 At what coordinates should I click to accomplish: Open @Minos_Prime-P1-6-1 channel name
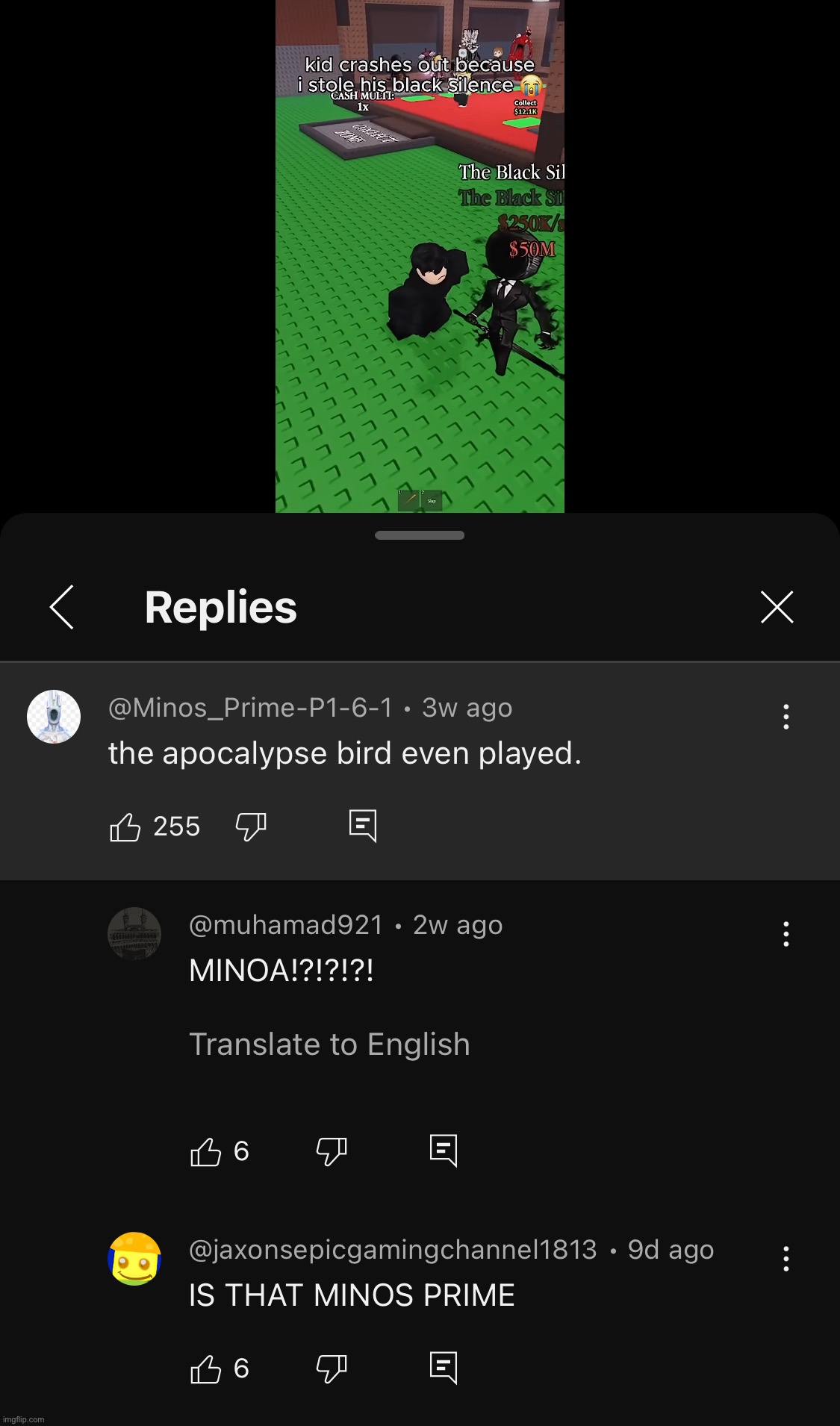tap(250, 708)
